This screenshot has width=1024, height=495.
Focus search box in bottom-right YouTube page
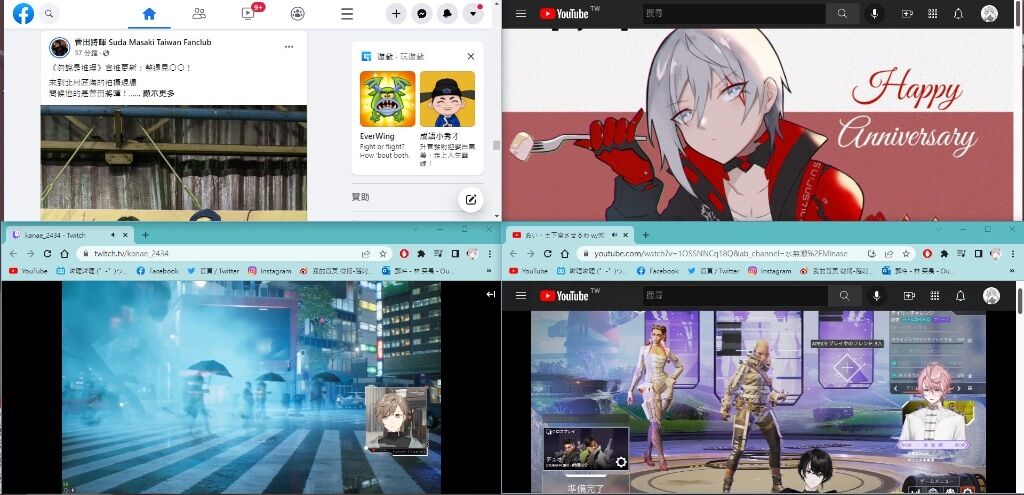tap(735, 296)
